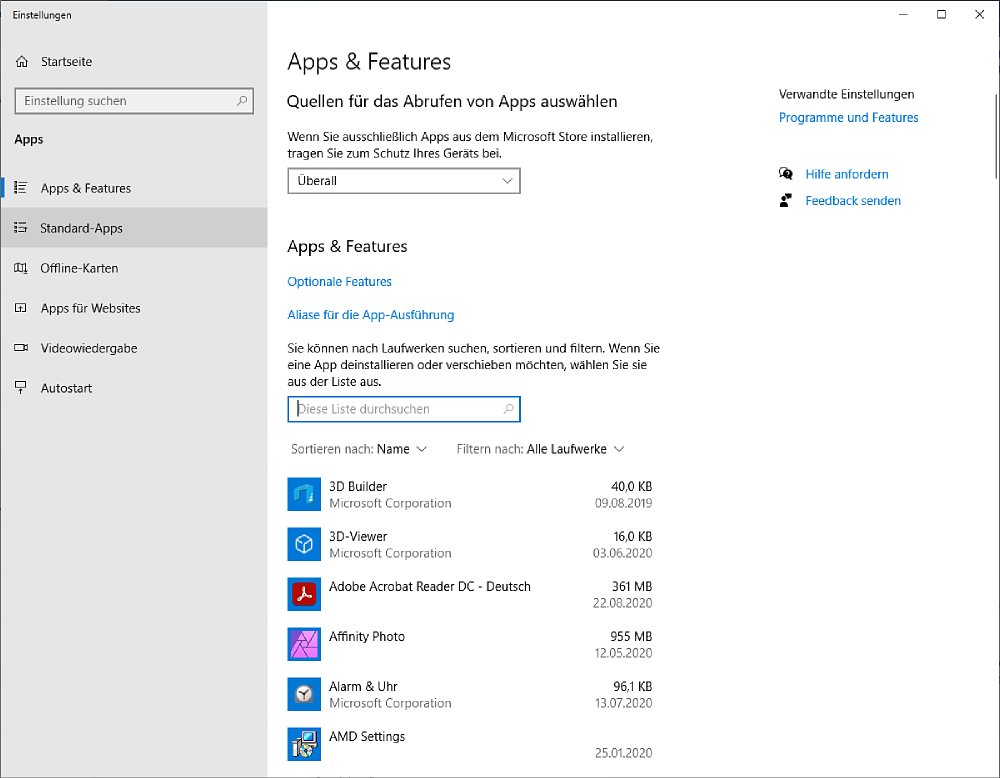Click the Apps & Features sidebar icon

[x=21, y=187]
